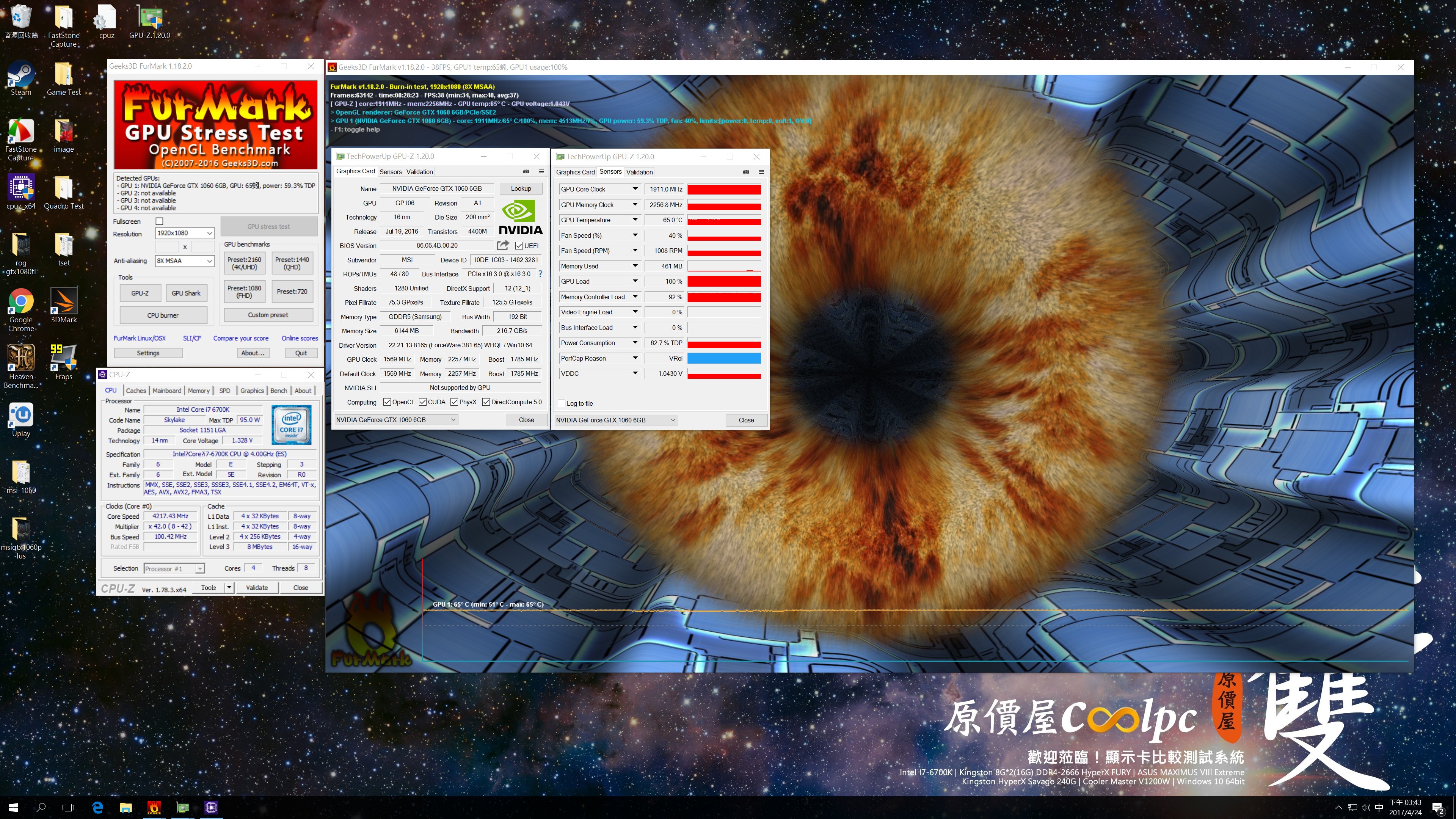
Task: Open the Recycle Bin desktop icon
Action: pos(21,22)
